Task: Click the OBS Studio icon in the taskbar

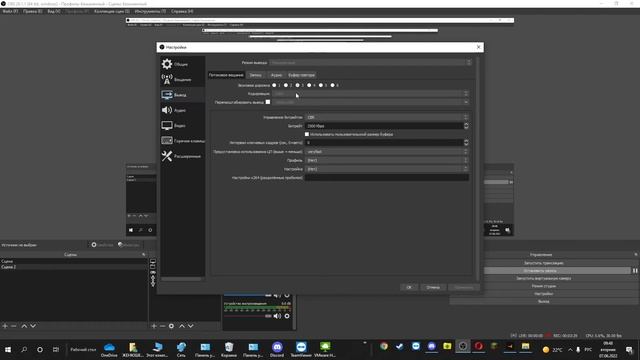Action: 462,346
